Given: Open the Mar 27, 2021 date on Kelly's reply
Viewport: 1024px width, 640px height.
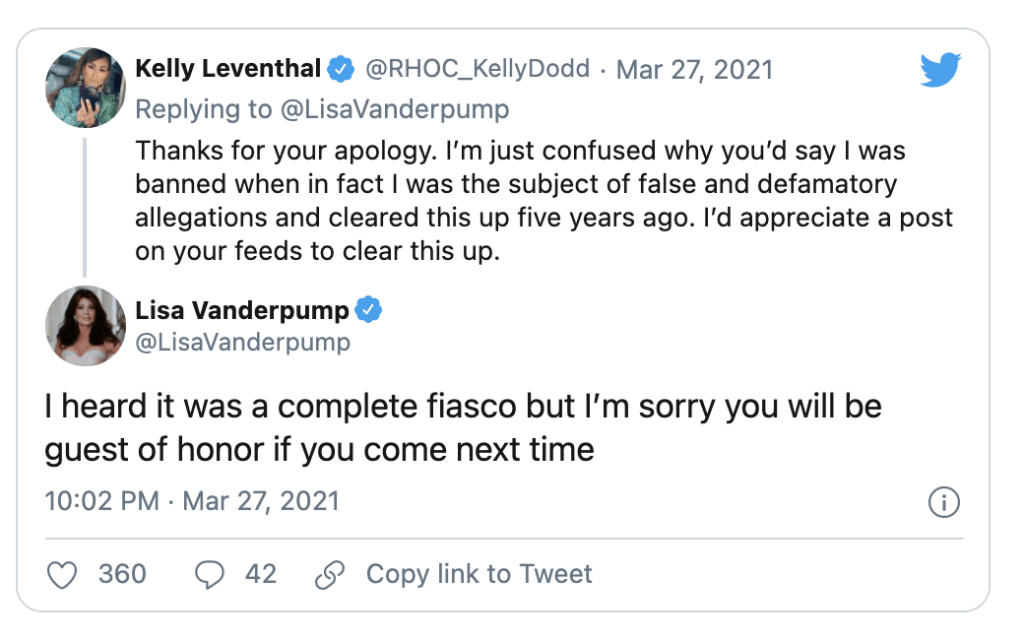Looking at the screenshot, I should click(695, 69).
